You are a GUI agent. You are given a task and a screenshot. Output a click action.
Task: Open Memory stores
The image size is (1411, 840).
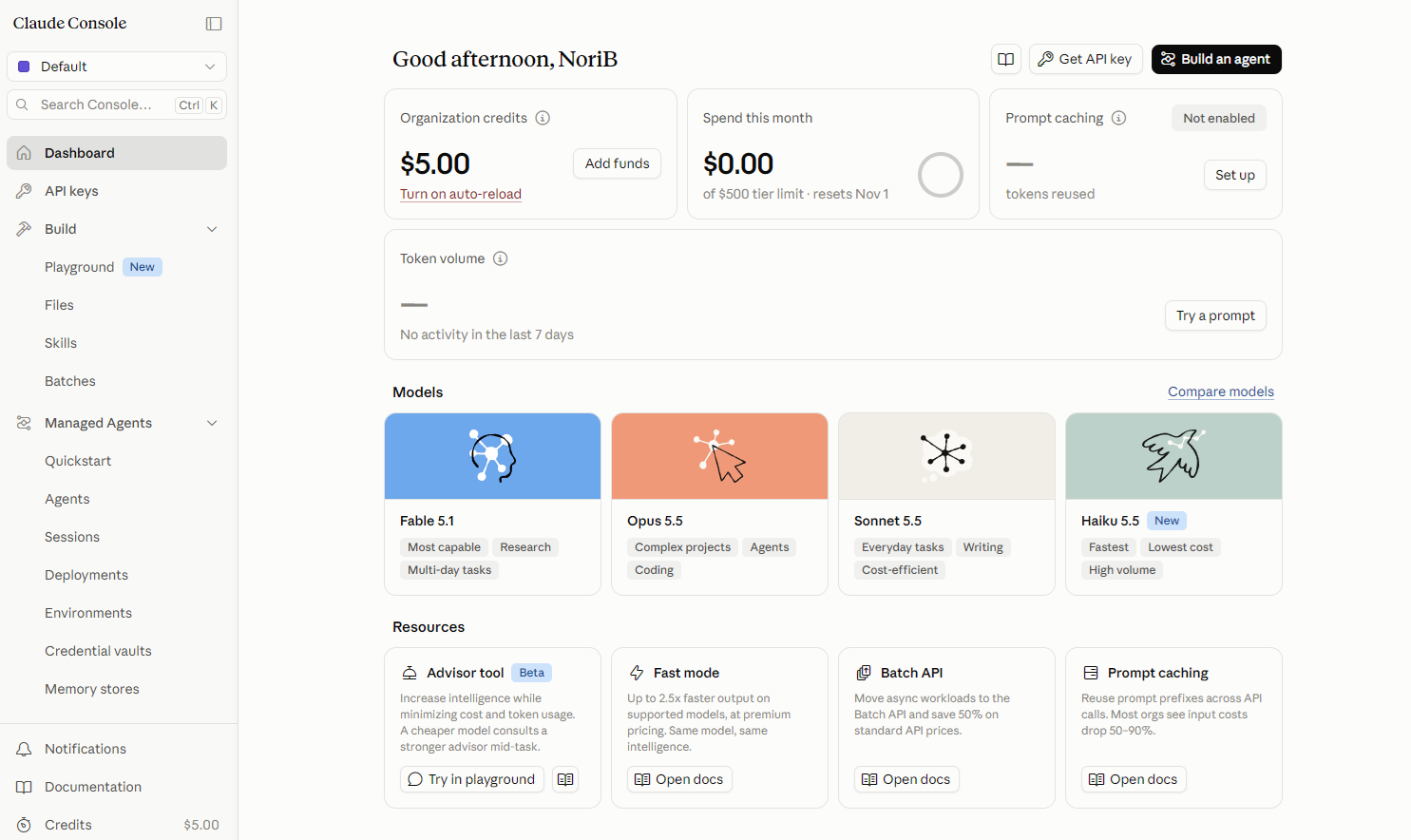92,689
